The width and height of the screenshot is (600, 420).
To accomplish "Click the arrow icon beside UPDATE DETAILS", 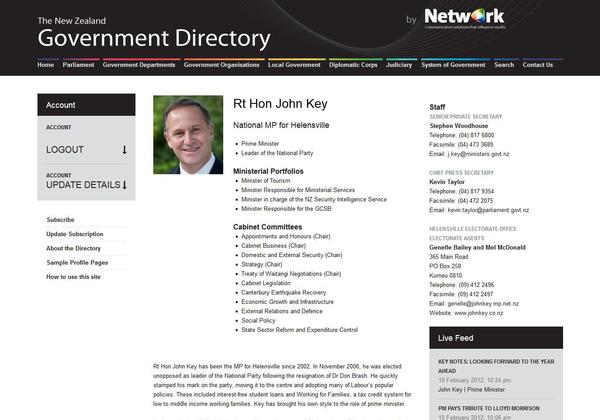I will (x=124, y=185).
